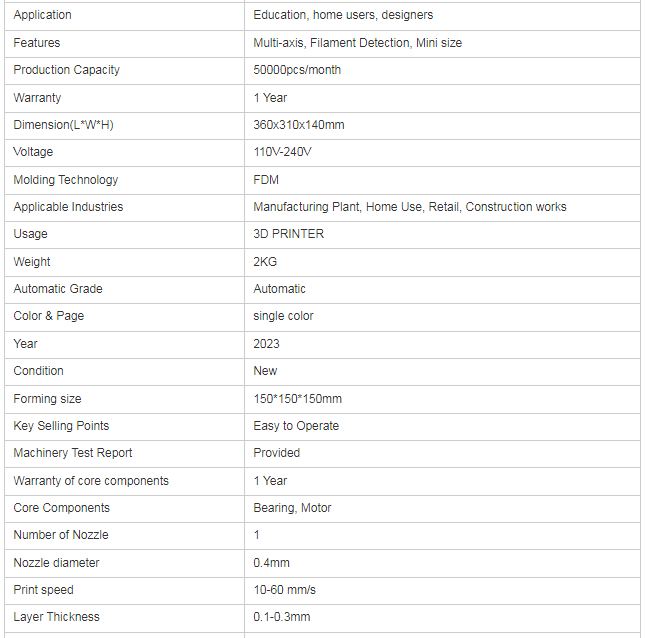Select the 'Bearing, Motor' core components value
This screenshot has height=638, width=646.
(292, 508)
